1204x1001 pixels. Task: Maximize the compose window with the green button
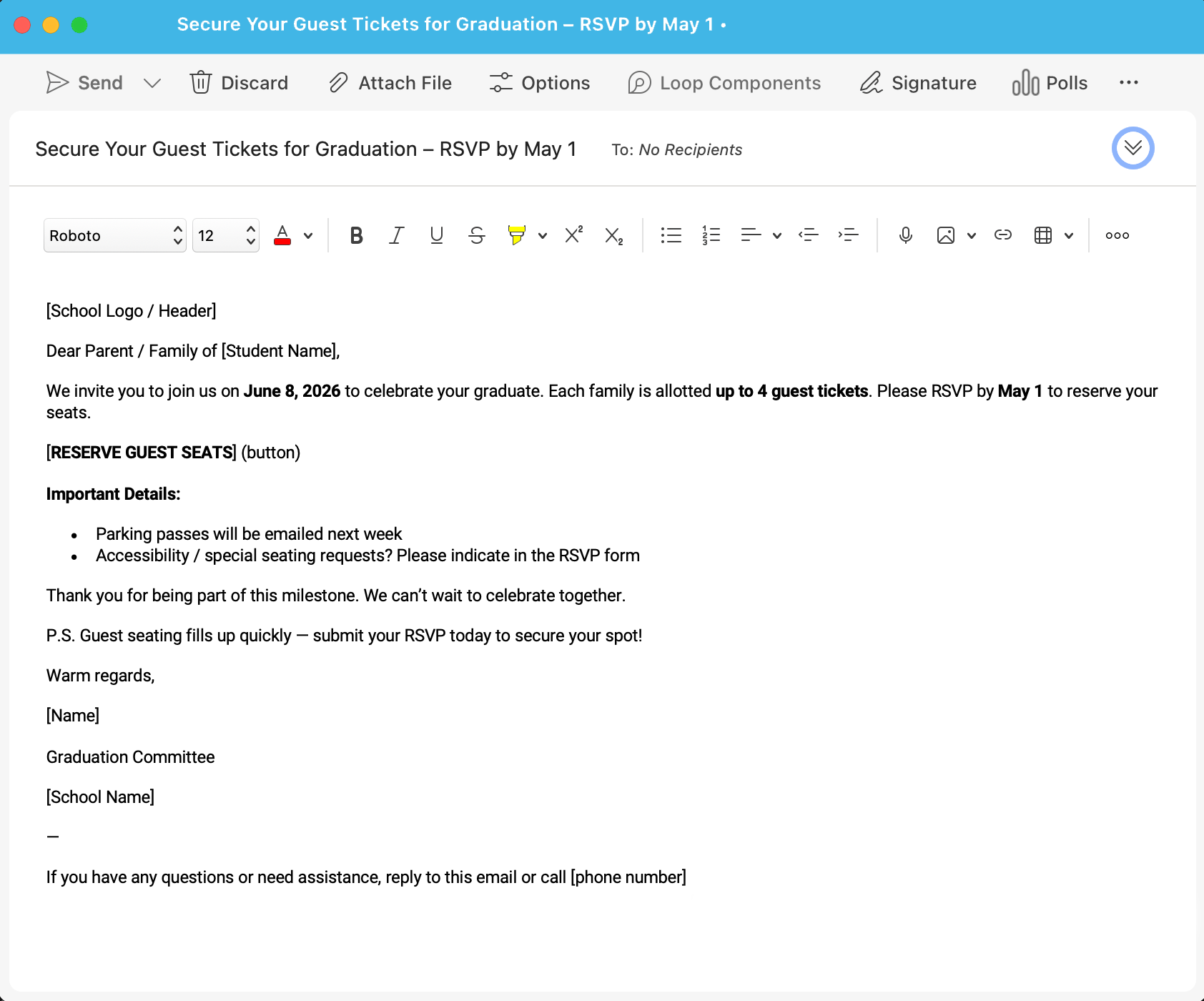[79, 25]
